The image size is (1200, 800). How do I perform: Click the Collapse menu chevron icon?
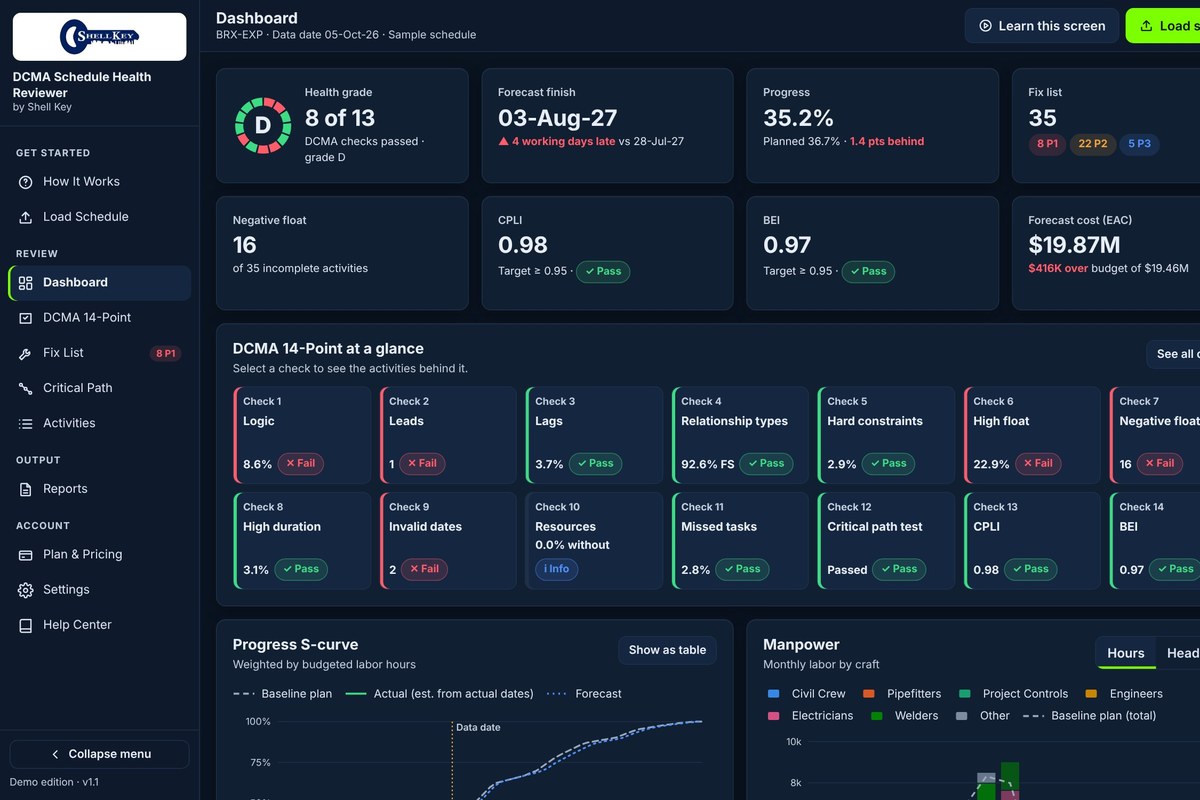[55, 754]
